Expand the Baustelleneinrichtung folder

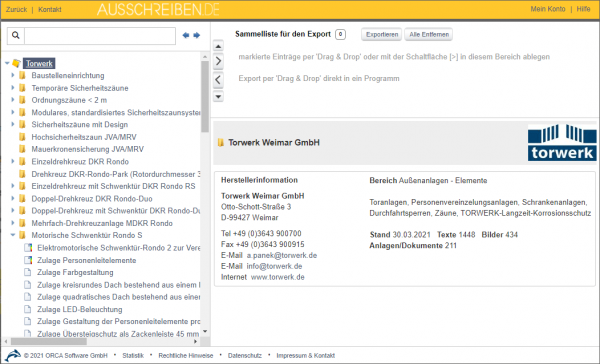point(13,75)
